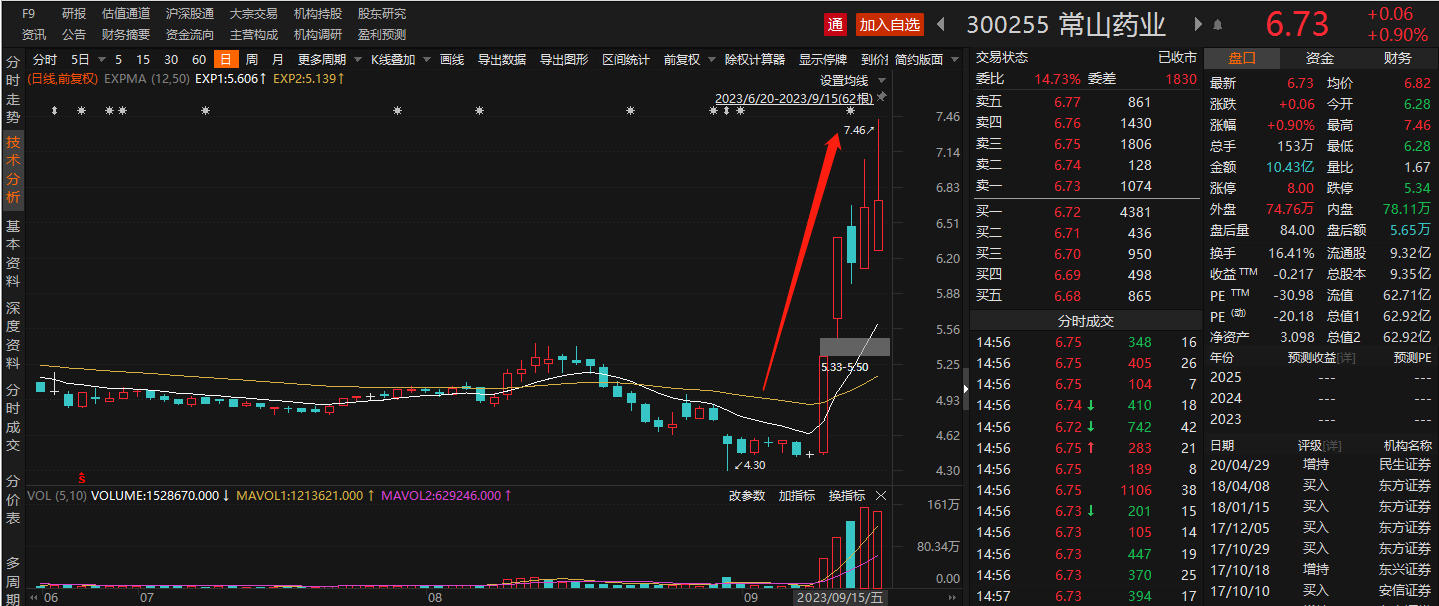The width and height of the screenshot is (1439, 606).
Task: Close the VOL indicator panel
Action: (881, 496)
